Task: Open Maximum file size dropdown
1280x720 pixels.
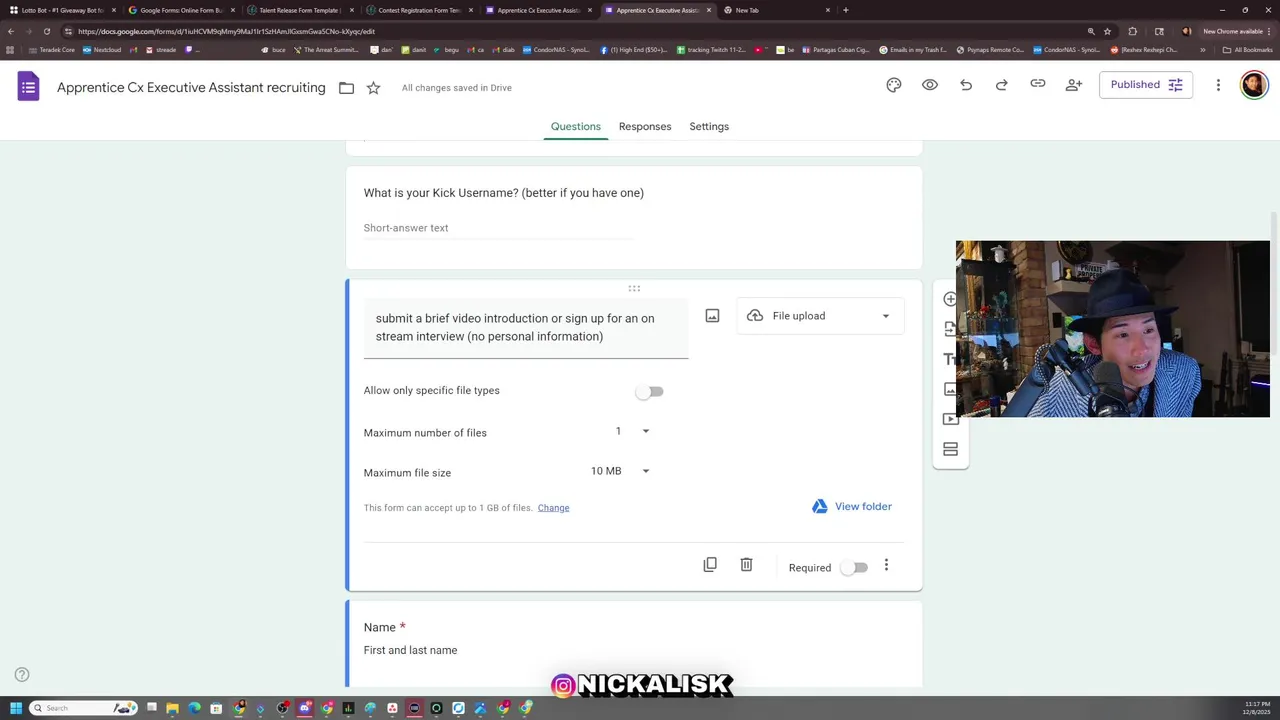Action: coord(620,471)
